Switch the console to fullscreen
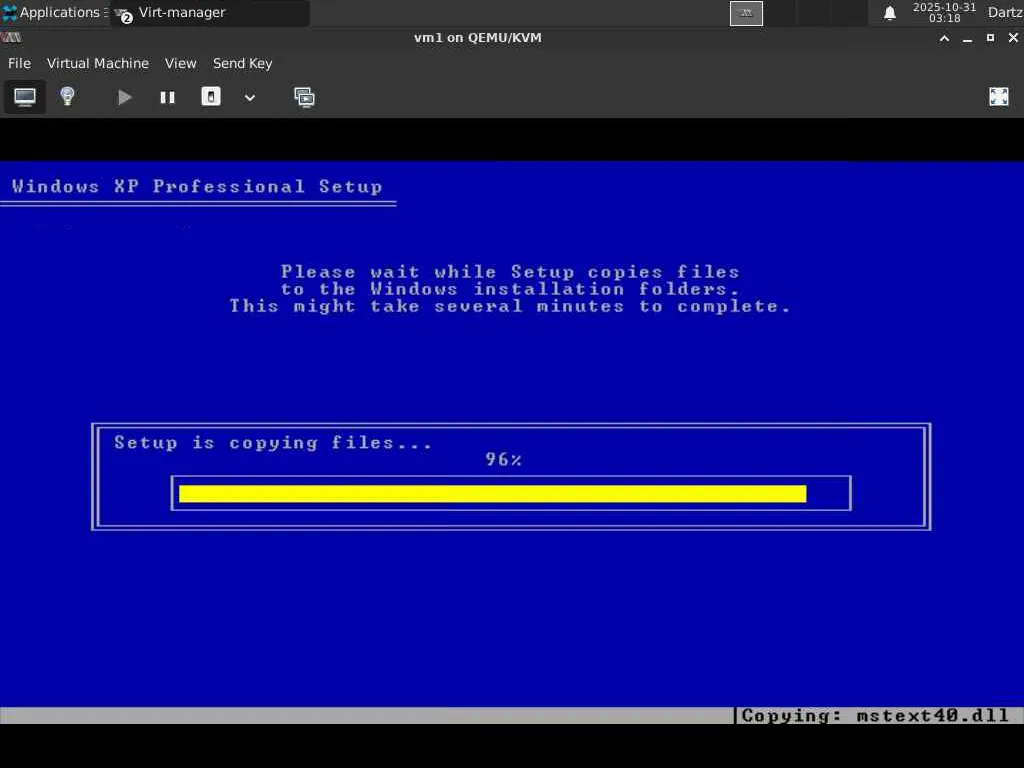 point(999,97)
